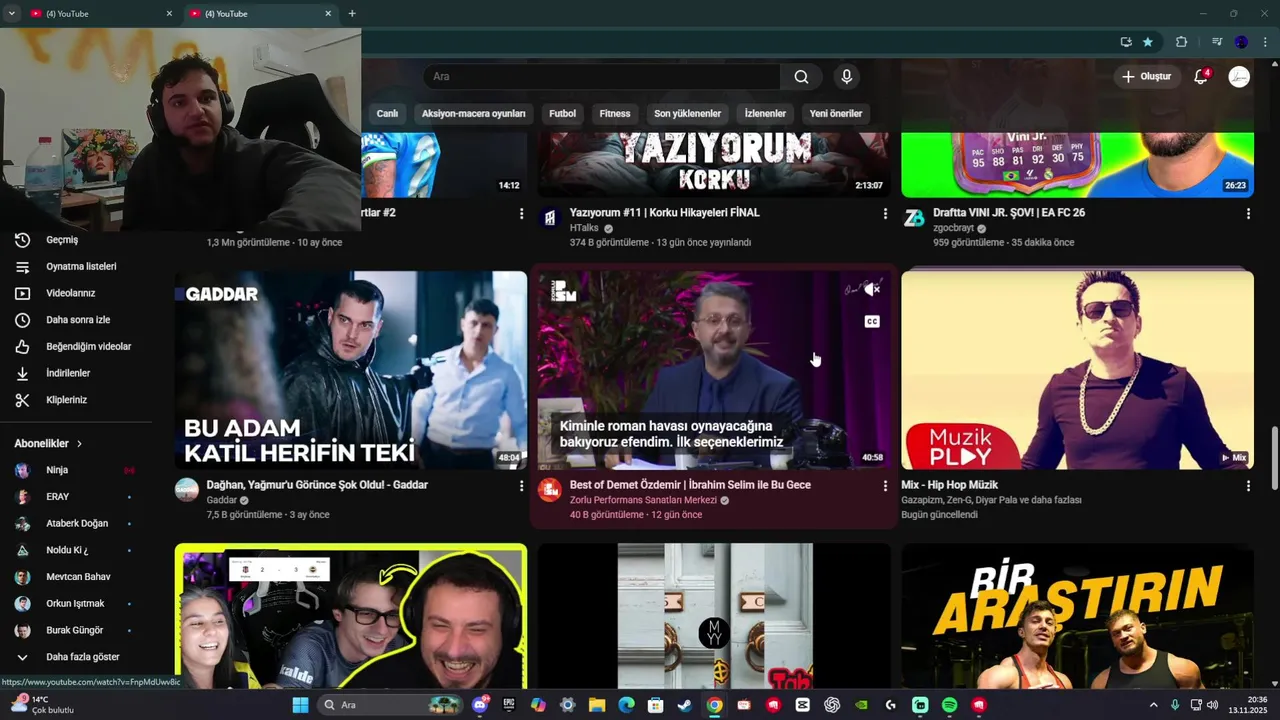Screen dimensions: 1280x720
Task: Show hidden system tray icons
Action: pos(1153,705)
